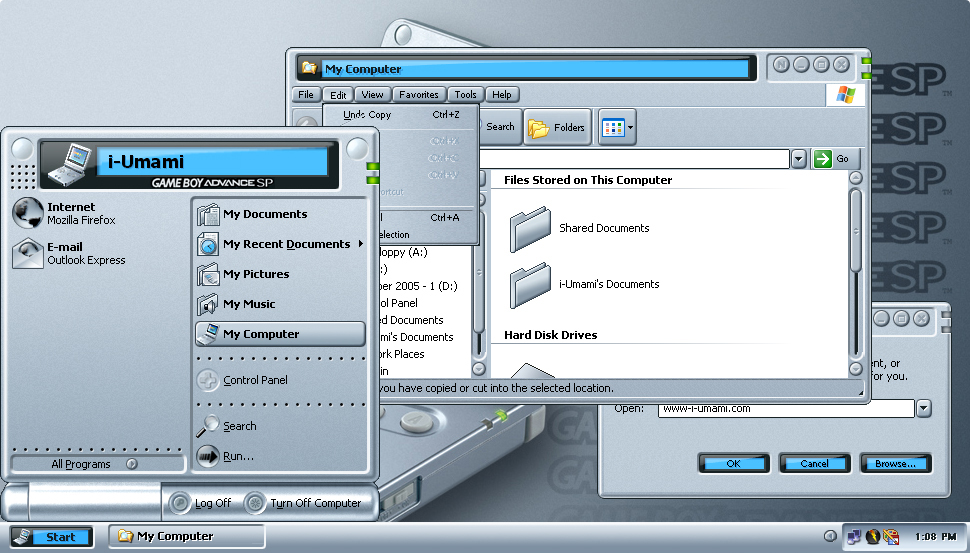The width and height of the screenshot is (970, 553).
Task: Click the Browse... button
Action: [894, 463]
